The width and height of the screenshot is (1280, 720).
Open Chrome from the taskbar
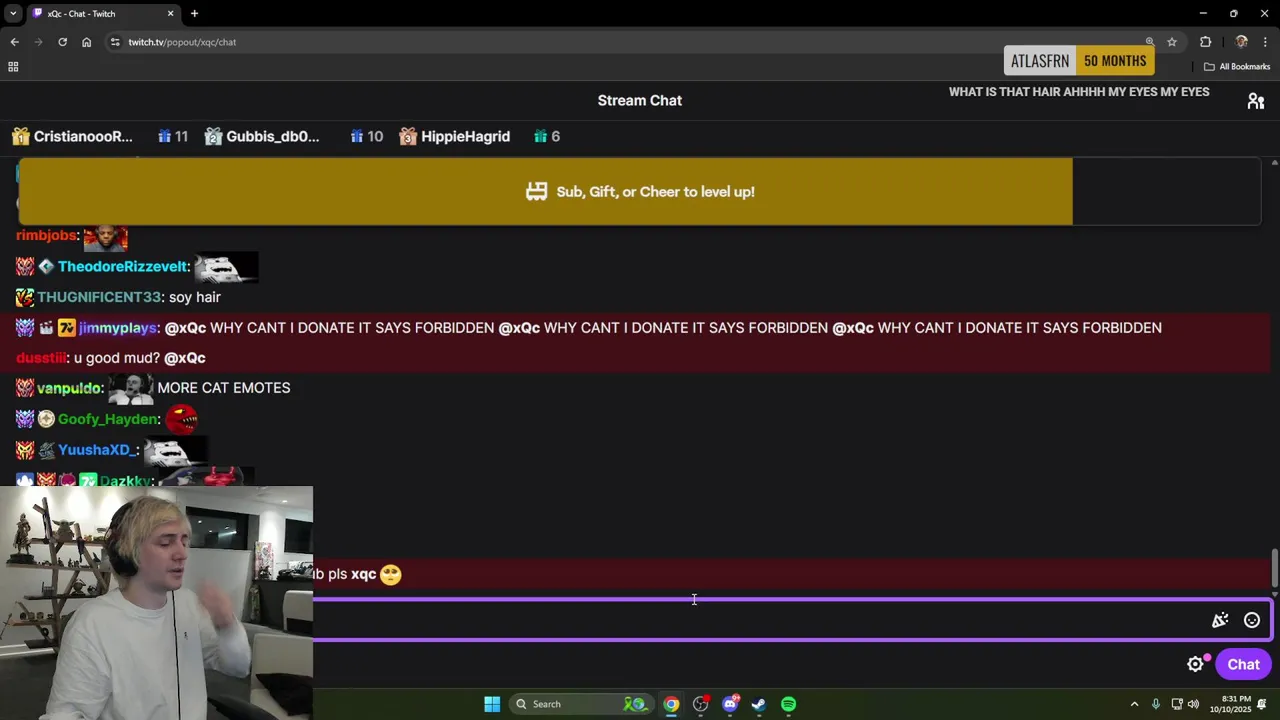point(671,704)
